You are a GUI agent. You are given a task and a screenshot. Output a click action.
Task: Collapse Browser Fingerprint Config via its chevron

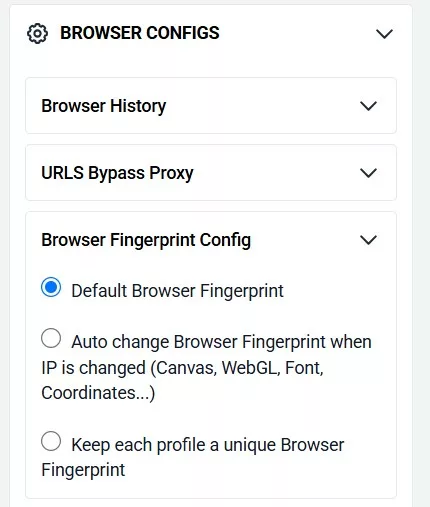click(x=368, y=240)
